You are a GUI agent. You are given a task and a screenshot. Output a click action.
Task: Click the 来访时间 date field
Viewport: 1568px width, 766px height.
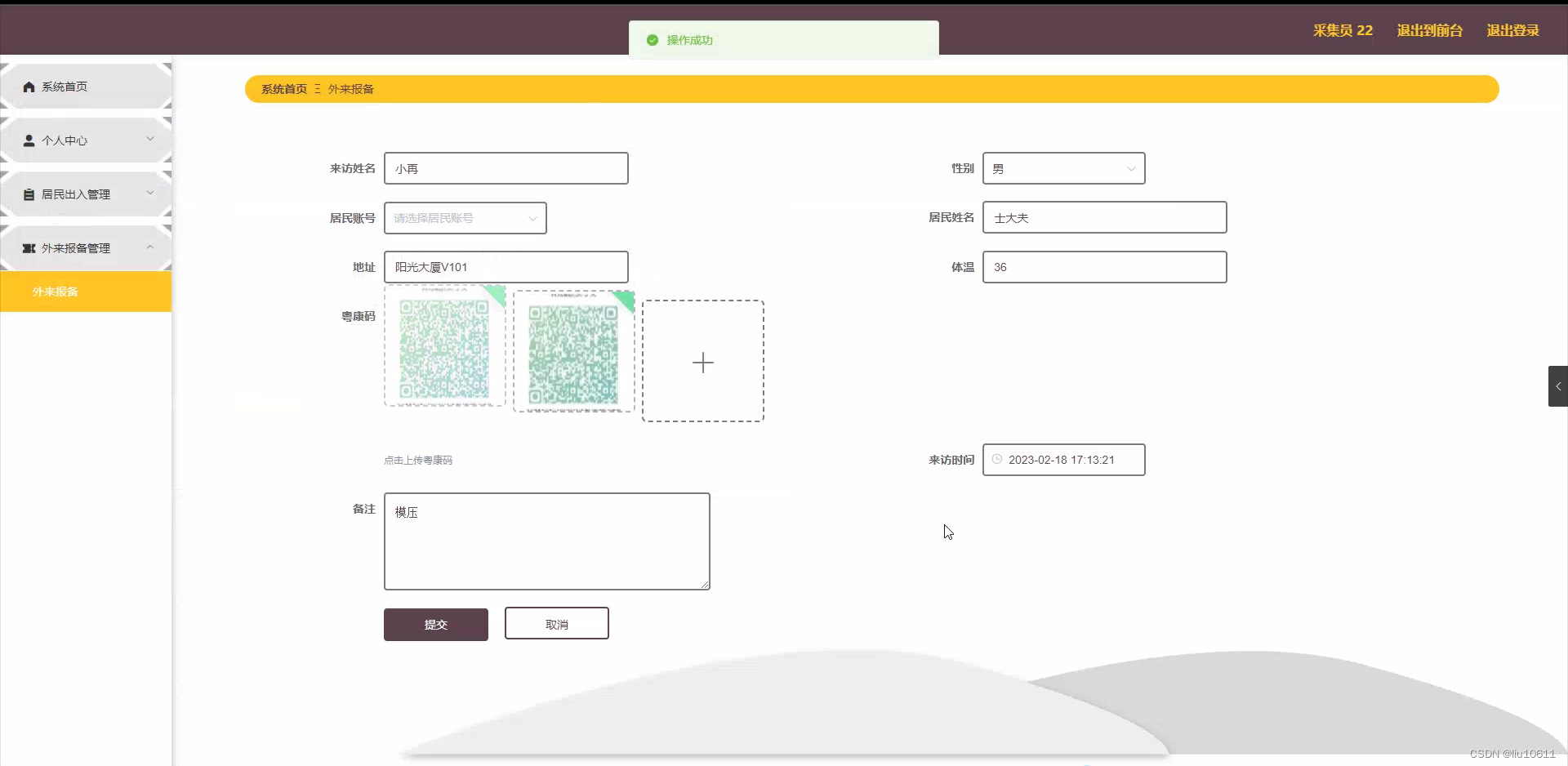1063,460
